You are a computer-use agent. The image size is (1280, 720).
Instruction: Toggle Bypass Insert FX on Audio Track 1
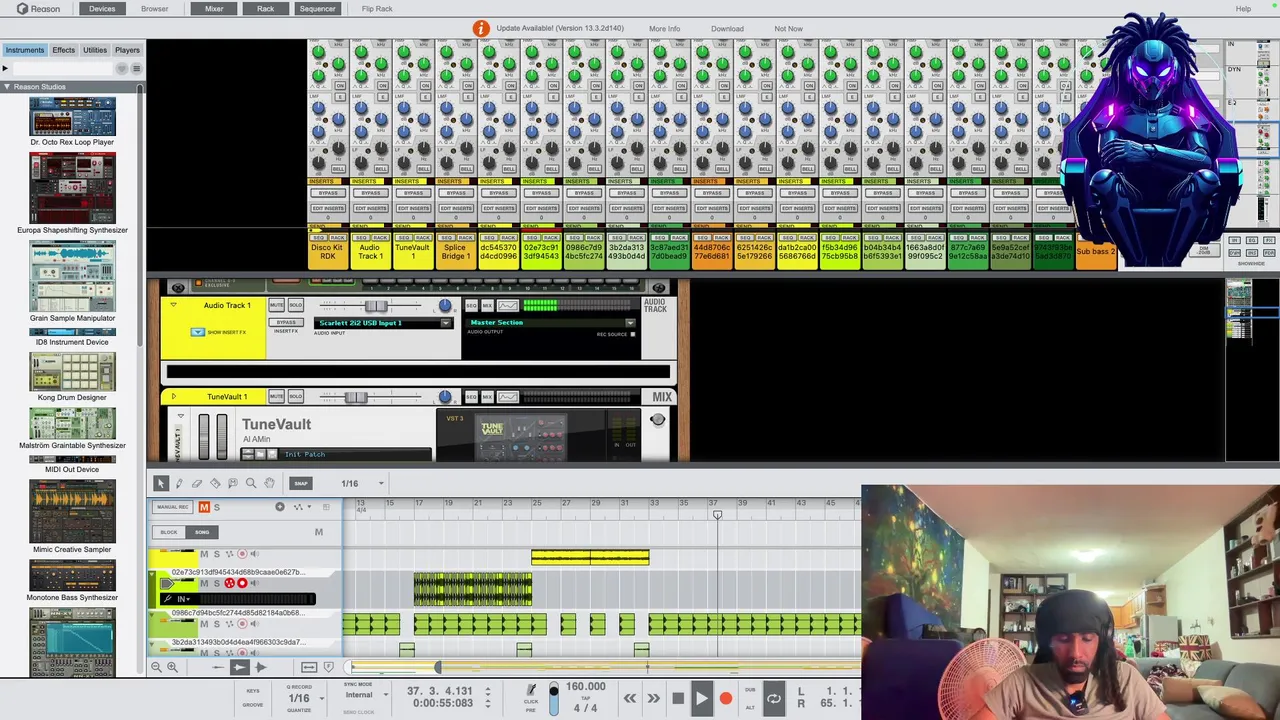(286, 323)
